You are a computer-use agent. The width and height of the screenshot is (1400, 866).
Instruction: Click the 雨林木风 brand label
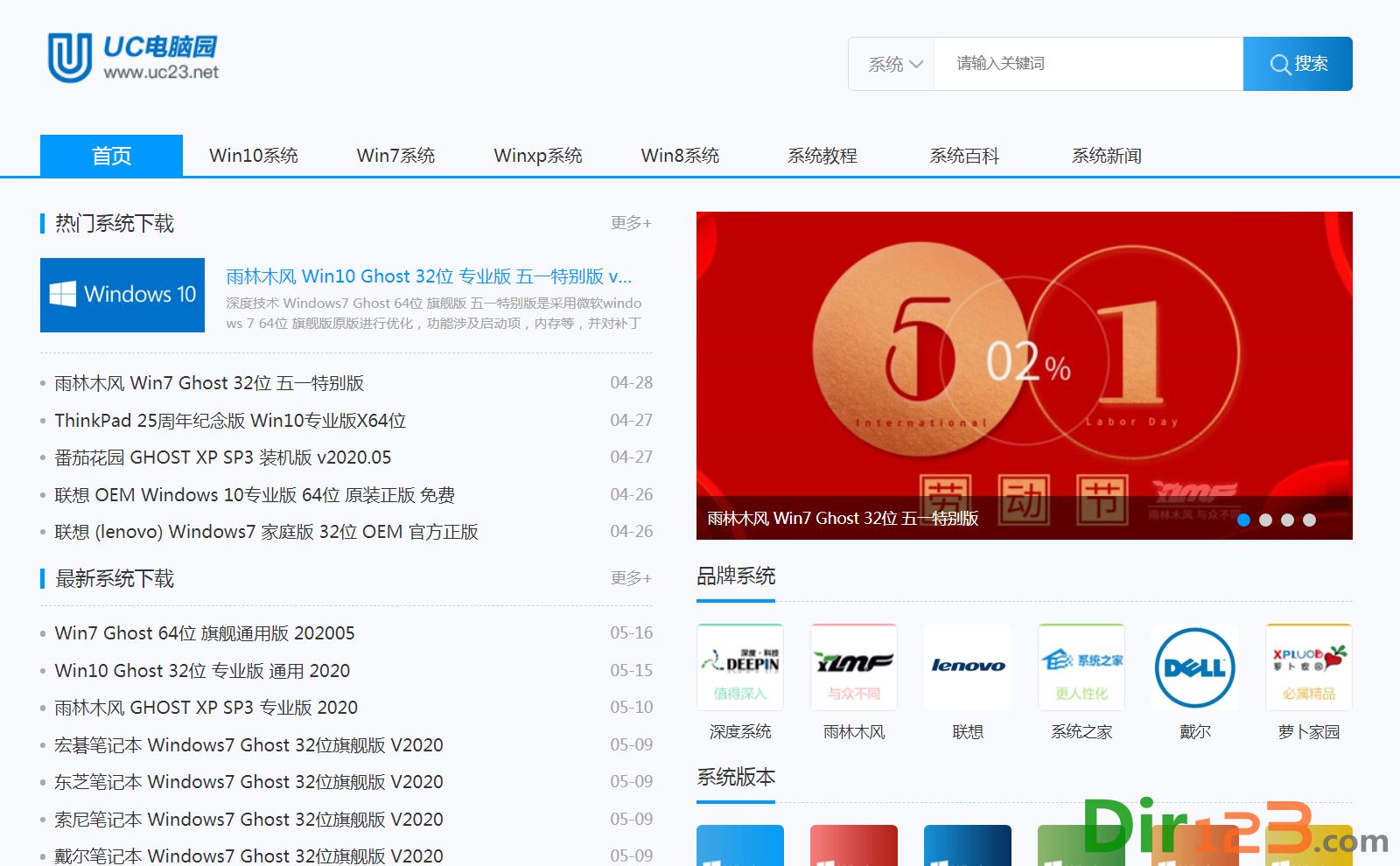(x=854, y=732)
